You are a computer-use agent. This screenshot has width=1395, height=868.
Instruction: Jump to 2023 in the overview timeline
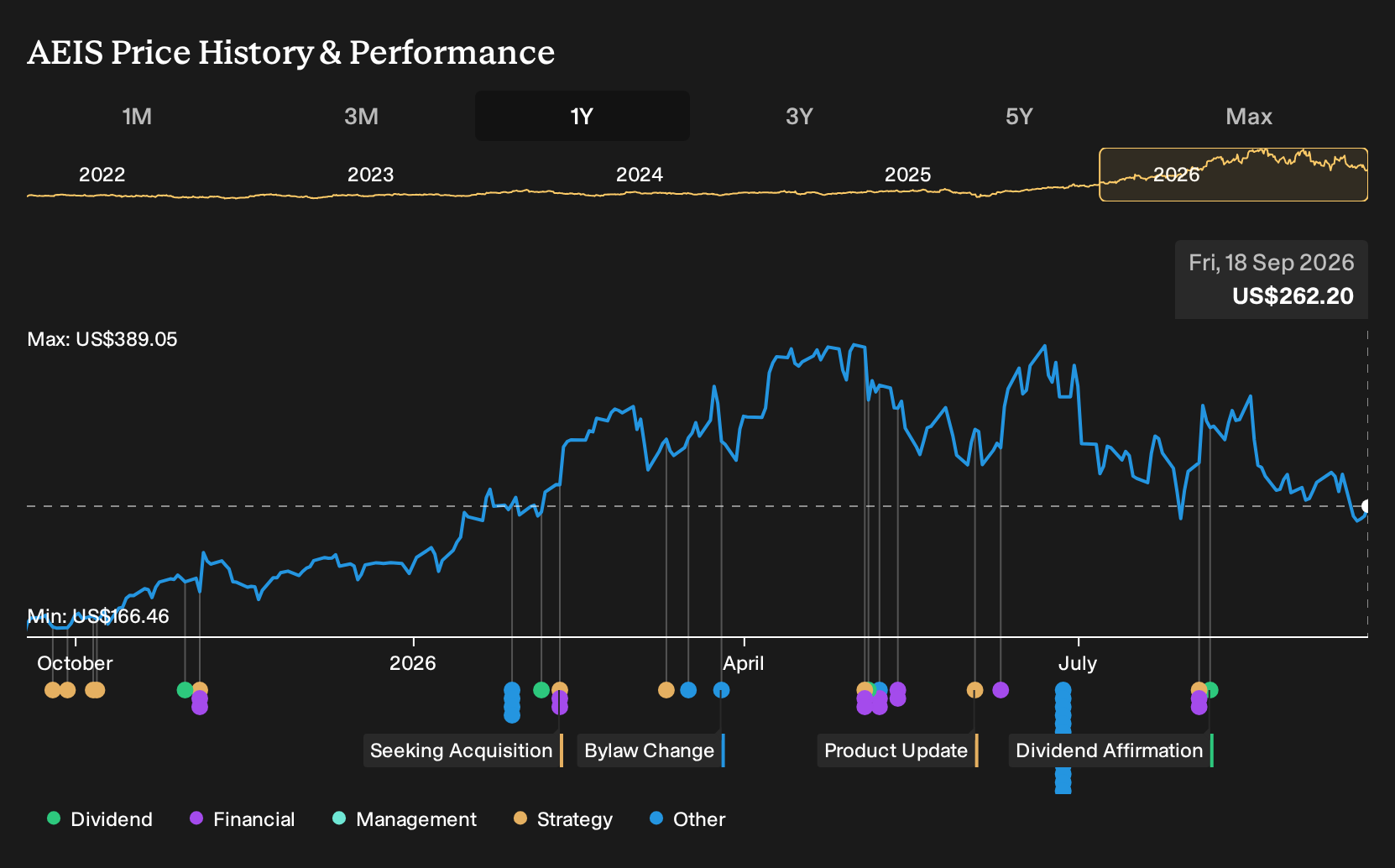tap(370, 175)
